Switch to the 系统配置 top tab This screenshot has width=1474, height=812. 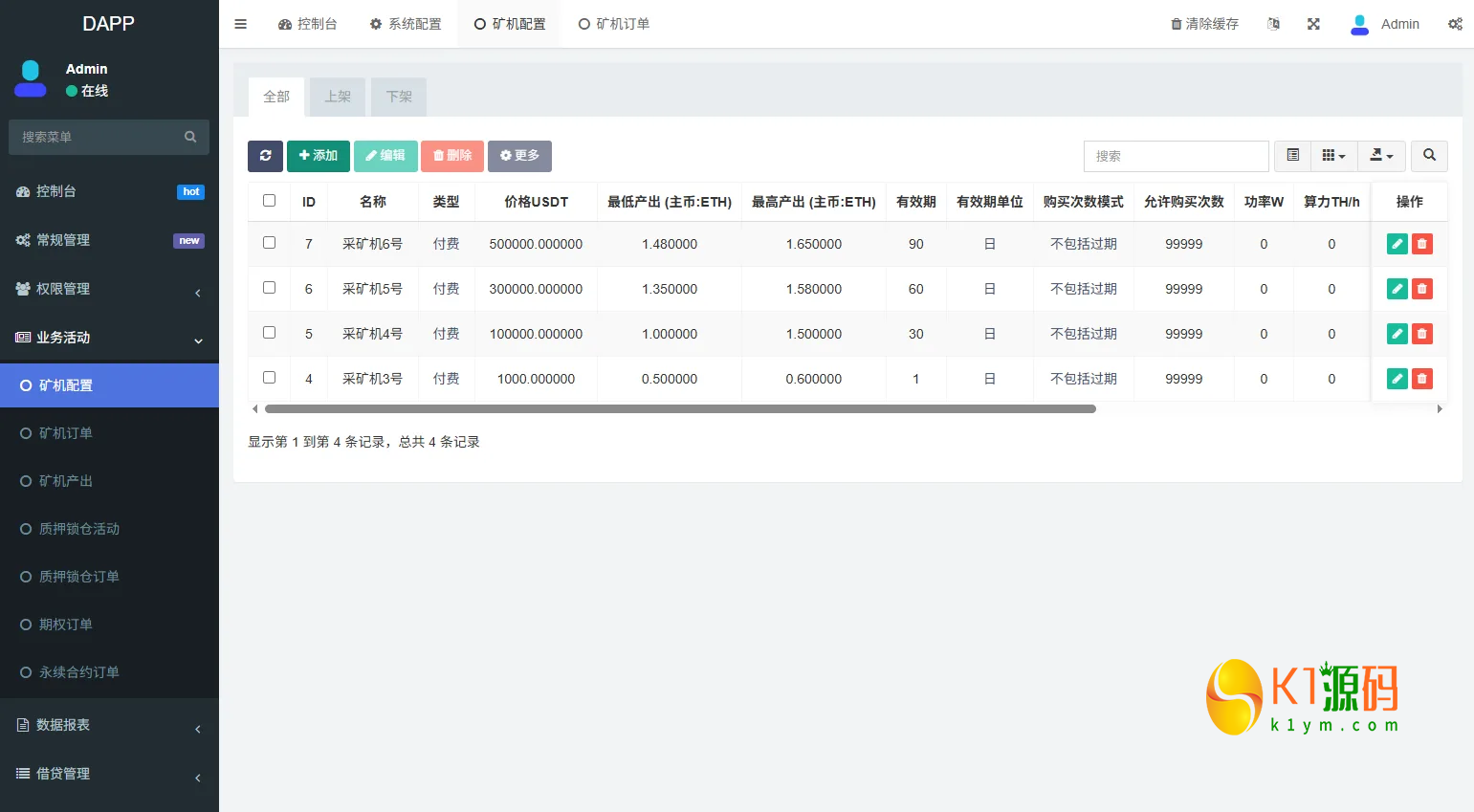click(x=406, y=24)
